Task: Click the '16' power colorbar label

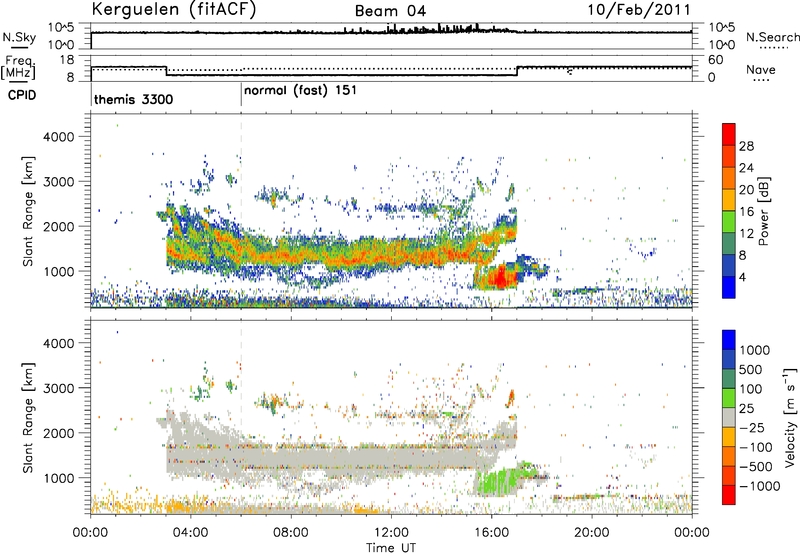Action: pyautogui.click(x=746, y=212)
